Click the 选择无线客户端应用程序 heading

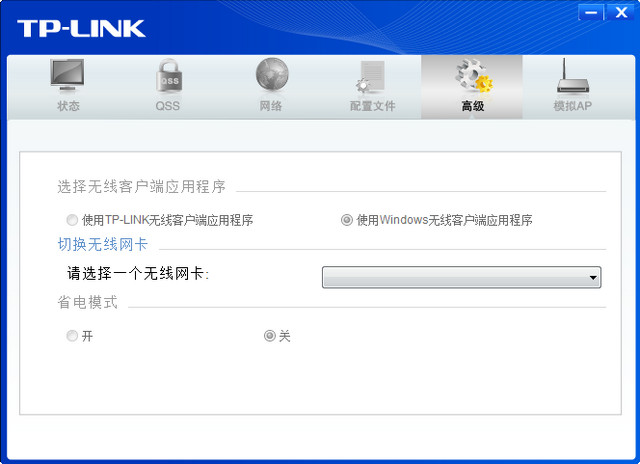click(141, 186)
